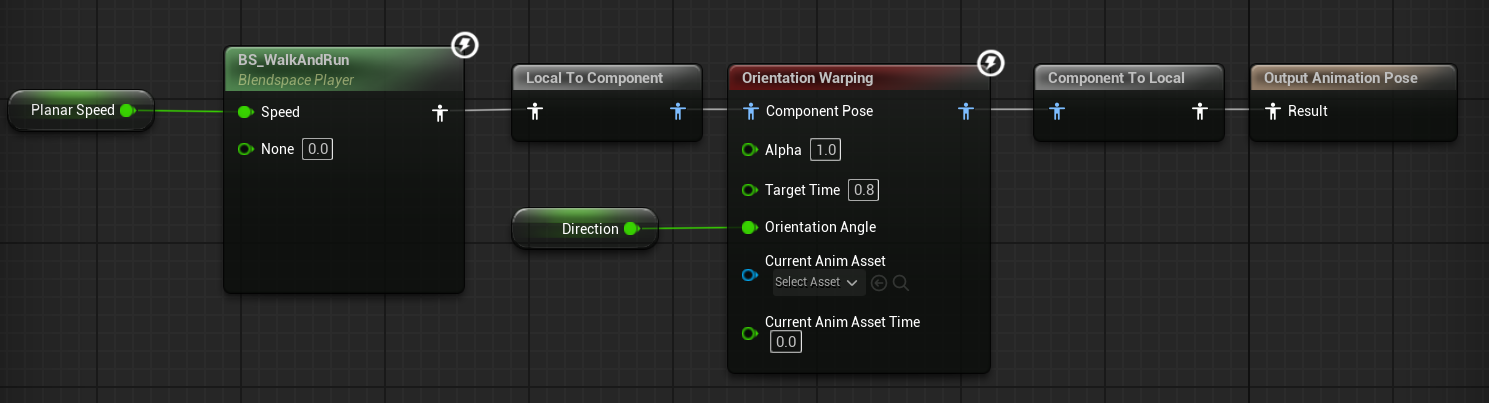Click the Direction variable output pin
Screen dimensions: 1489x403
tap(631, 229)
